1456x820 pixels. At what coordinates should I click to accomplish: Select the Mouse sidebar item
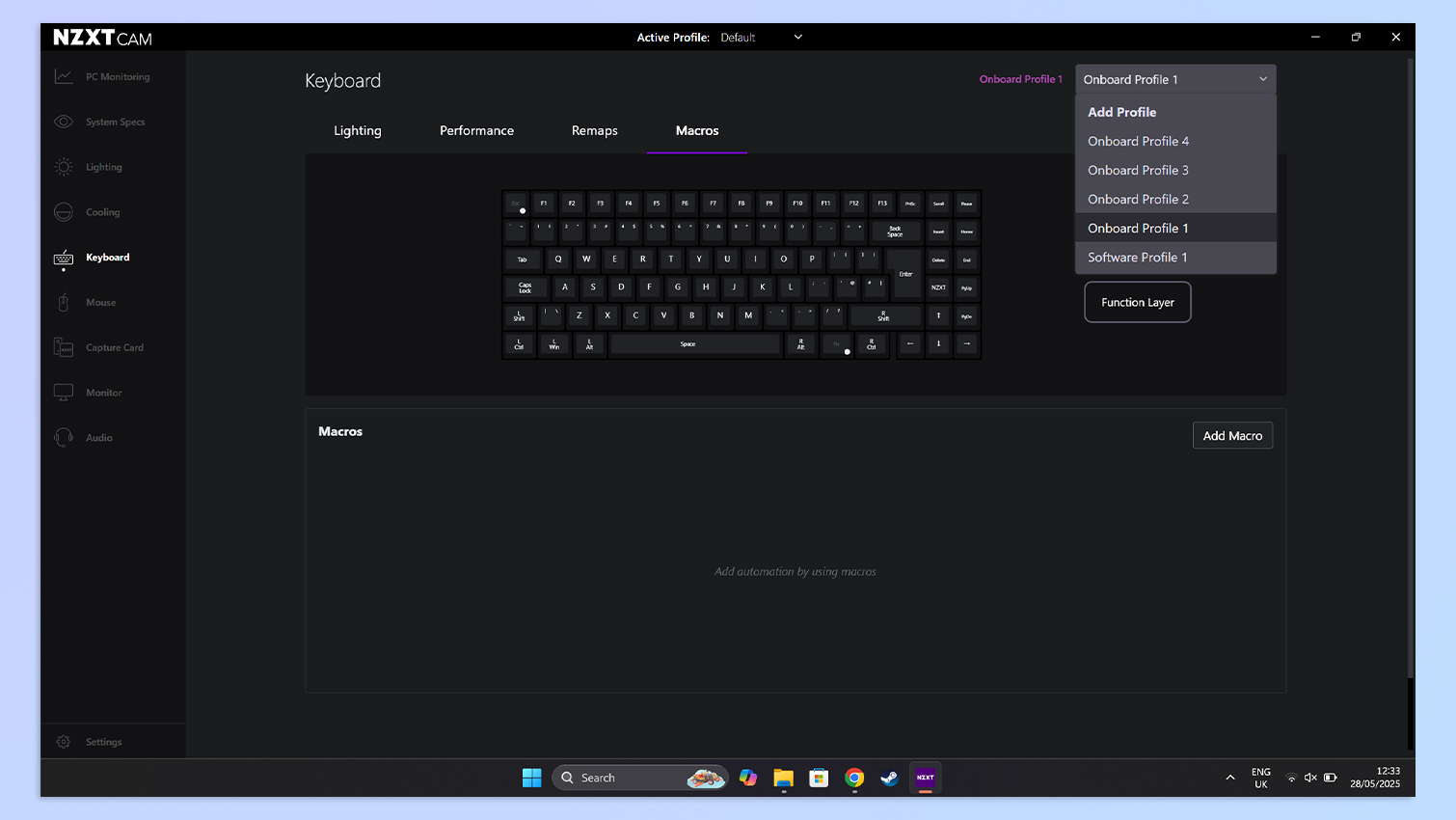(100, 303)
